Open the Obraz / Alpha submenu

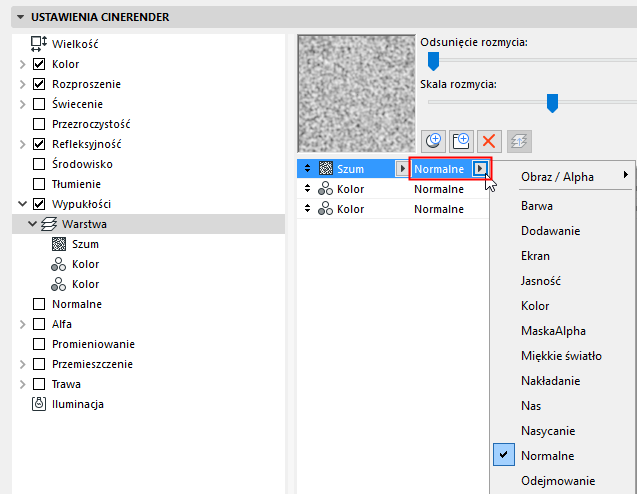tap(562, 177)
